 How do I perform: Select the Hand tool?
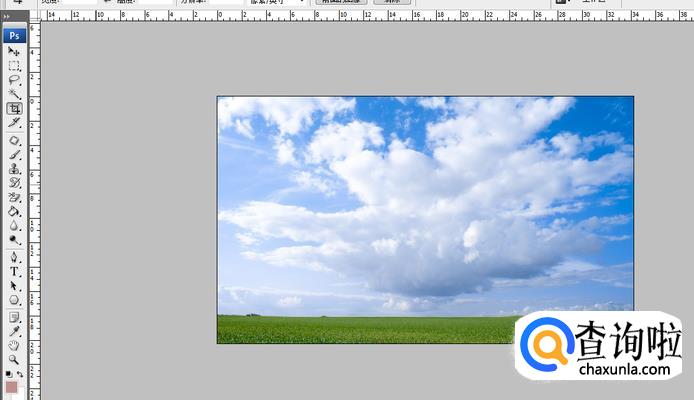(14, 344)
